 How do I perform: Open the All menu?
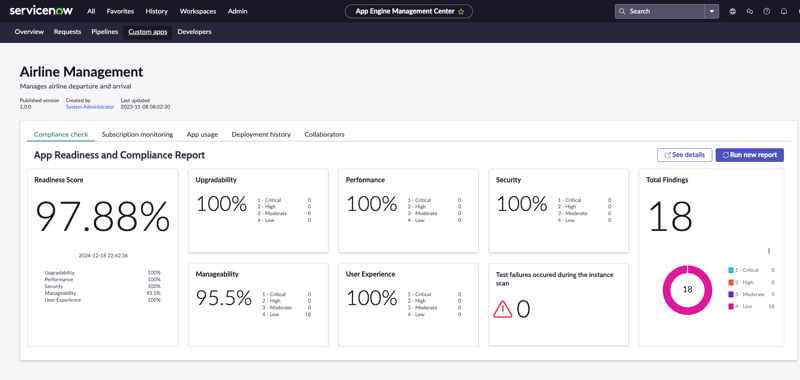click(x=91, y=11)
